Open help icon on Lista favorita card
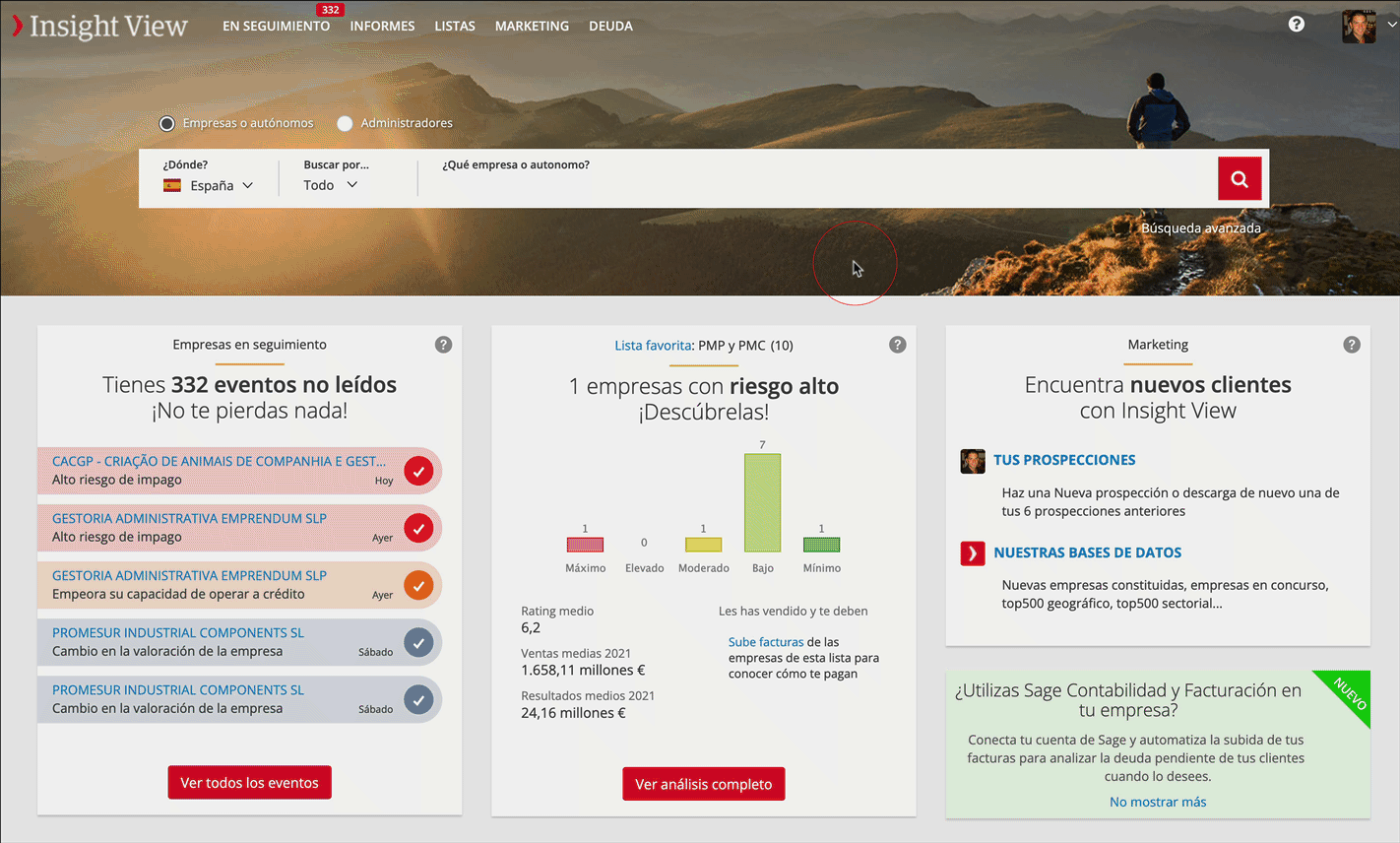 tap(897, 345)
